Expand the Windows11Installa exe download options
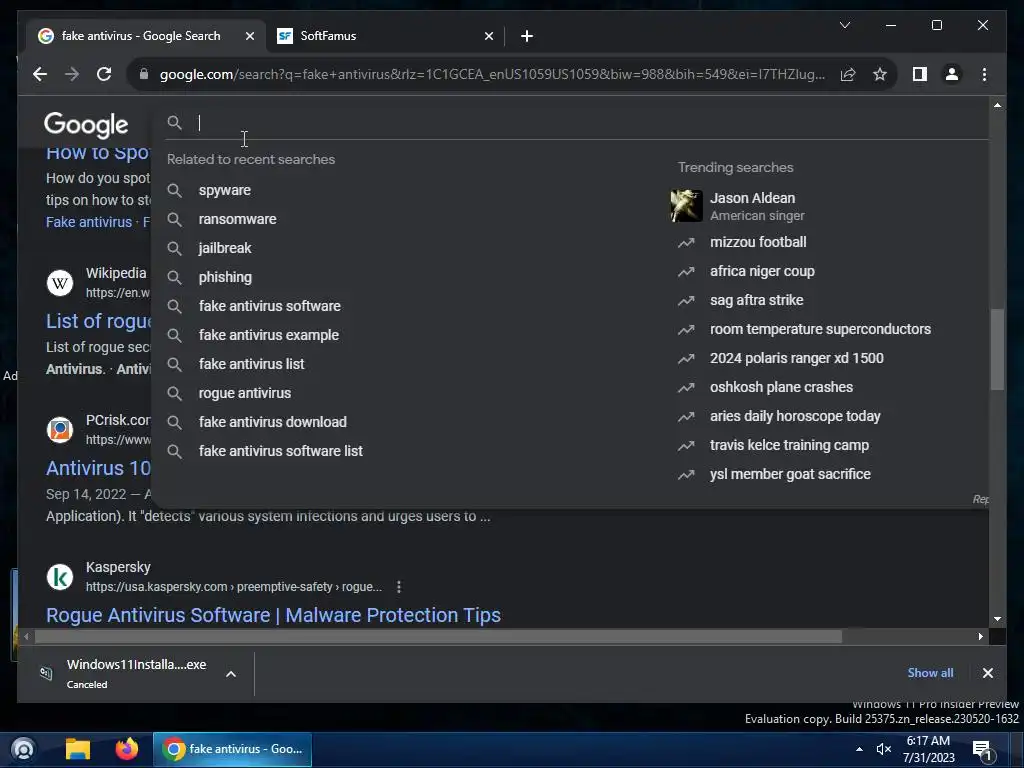The height and width of the screenshot is (768, 1024). (231, 674)
